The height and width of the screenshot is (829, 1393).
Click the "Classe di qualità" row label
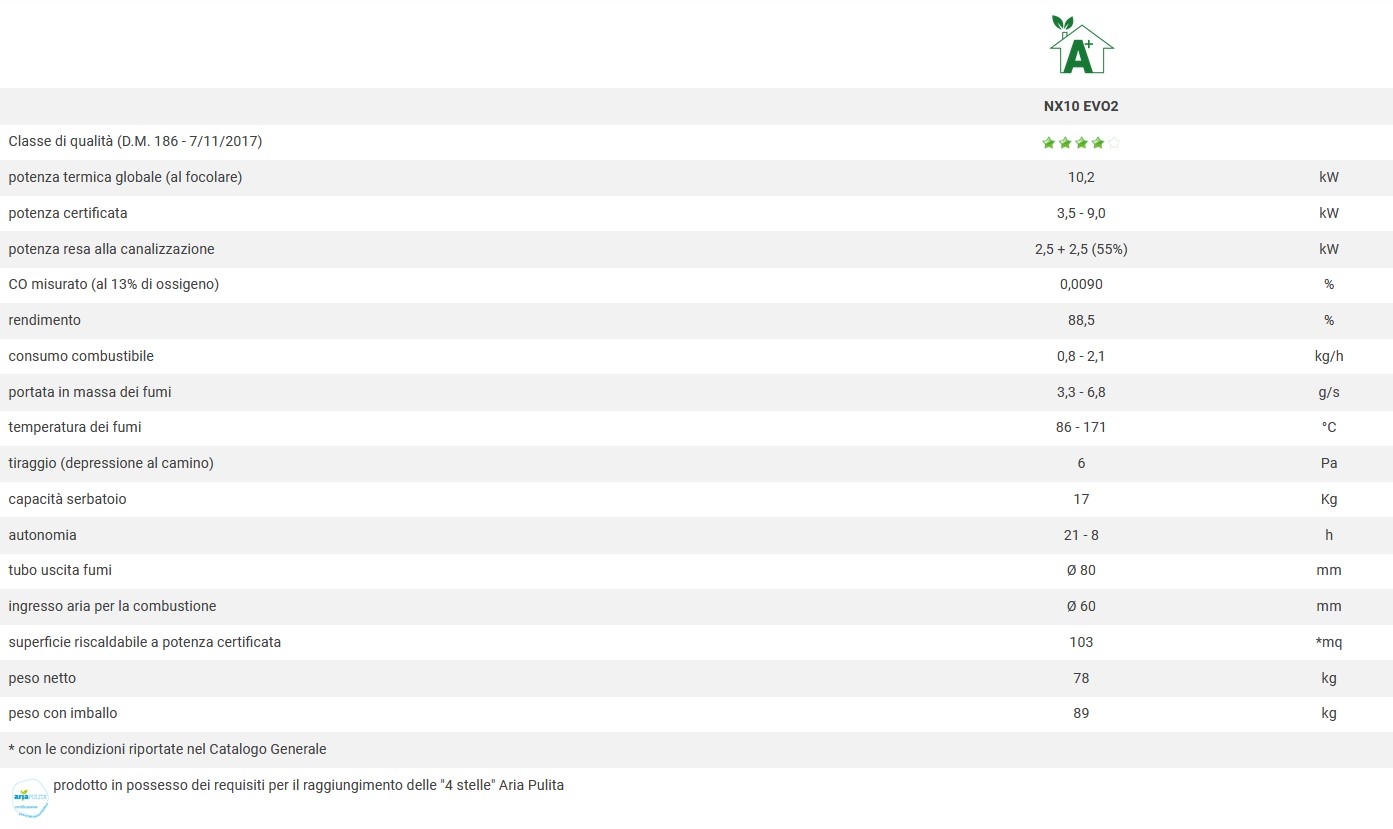[135, 142]
